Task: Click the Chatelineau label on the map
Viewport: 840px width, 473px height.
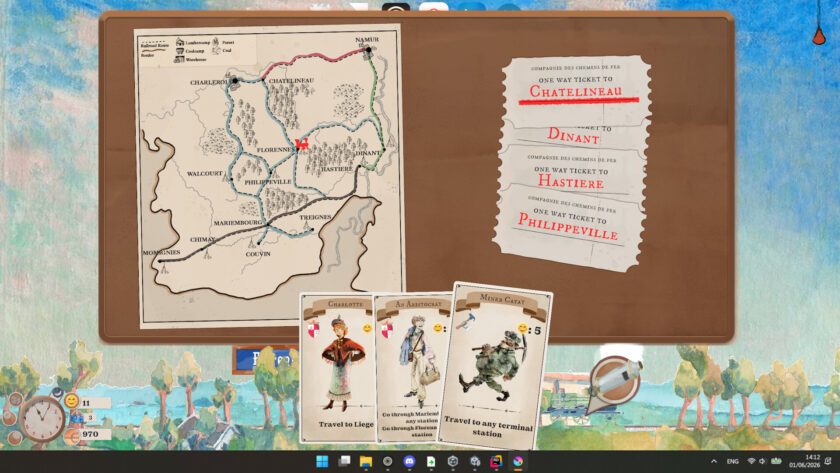Action: pos(291,80)
